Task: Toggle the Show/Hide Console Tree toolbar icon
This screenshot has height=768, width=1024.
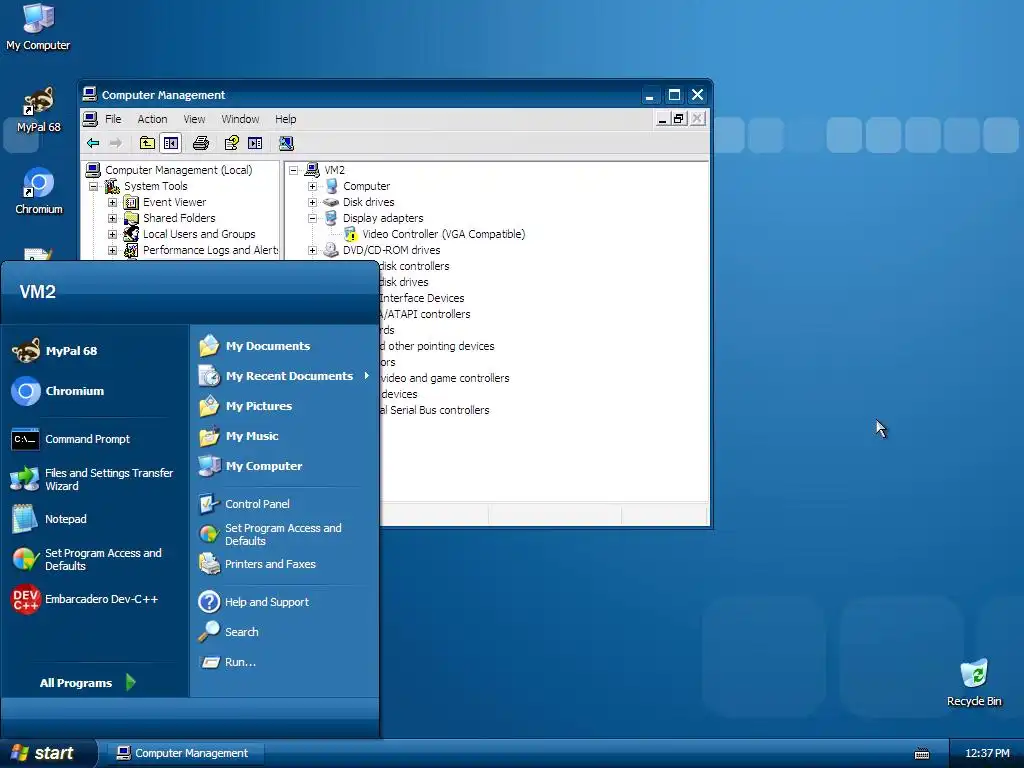Action: coord(171,143)
